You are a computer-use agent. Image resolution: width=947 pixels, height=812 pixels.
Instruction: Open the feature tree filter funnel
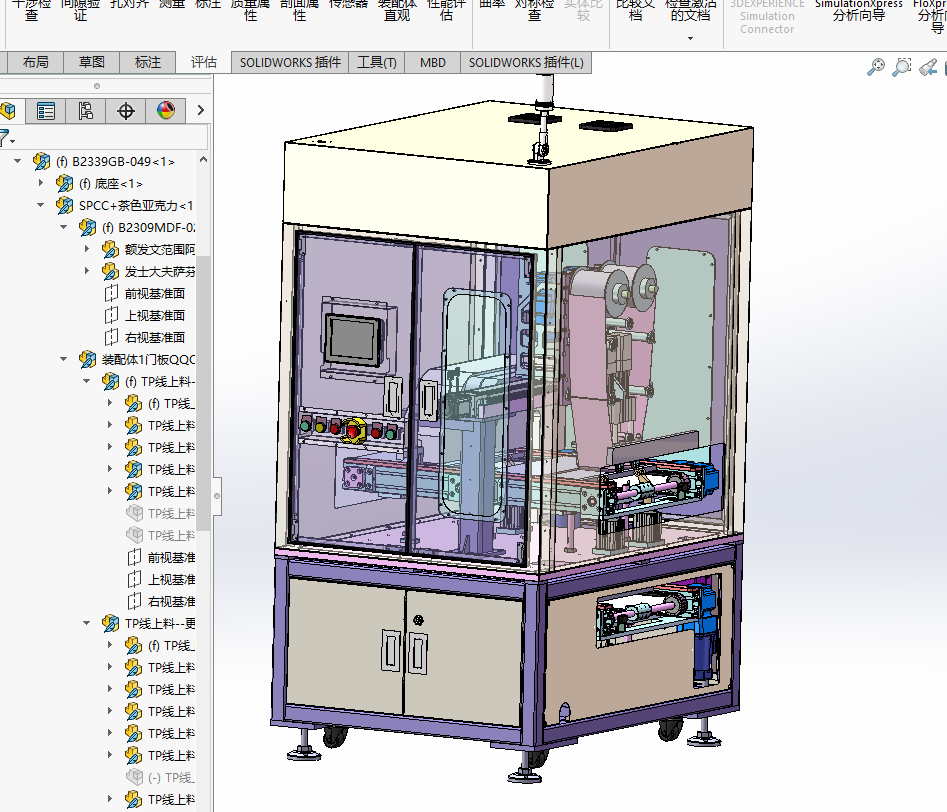[x=6, y=137]
